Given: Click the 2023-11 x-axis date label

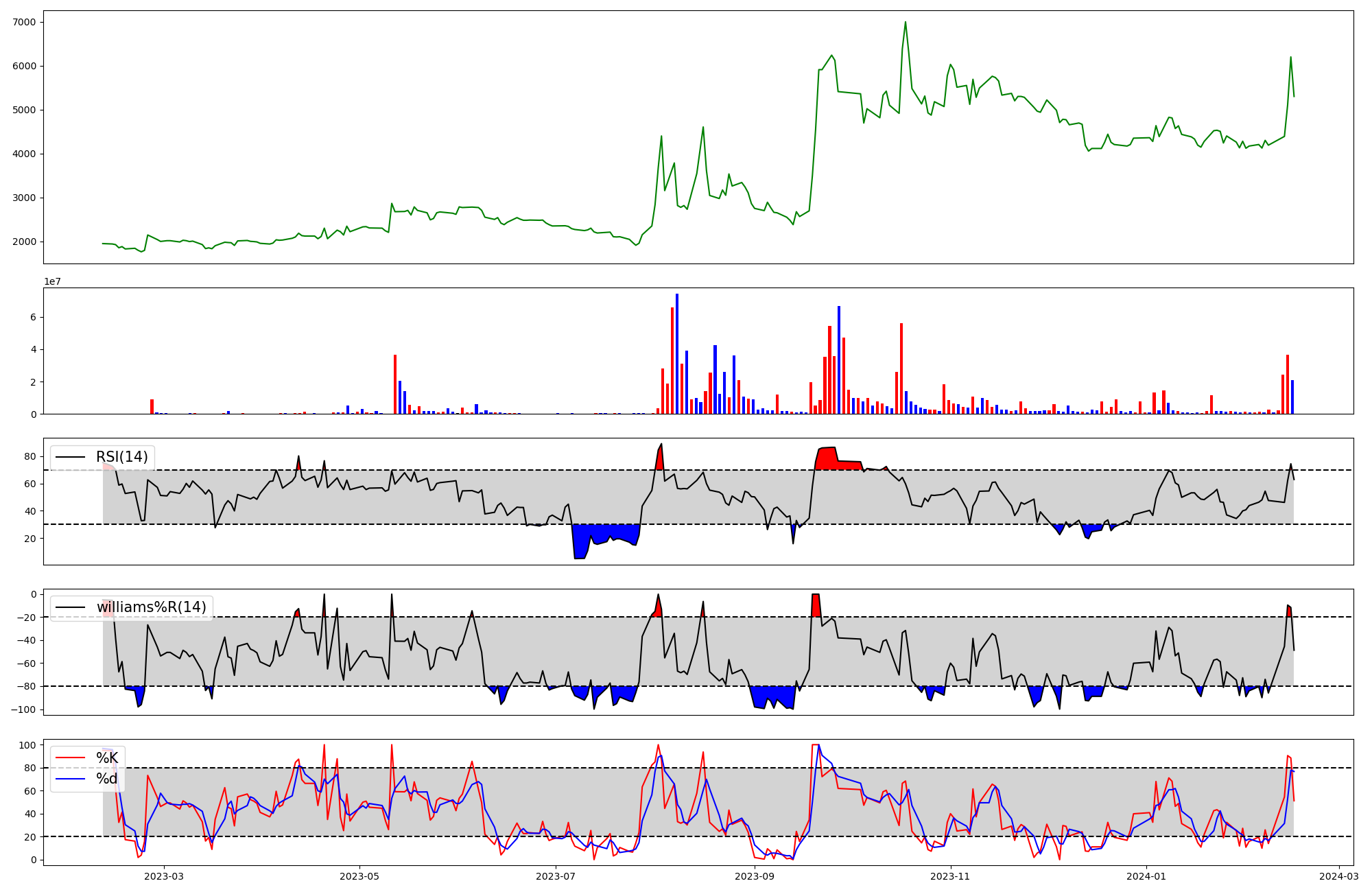Looking at the screenshot, I should 951,876.
